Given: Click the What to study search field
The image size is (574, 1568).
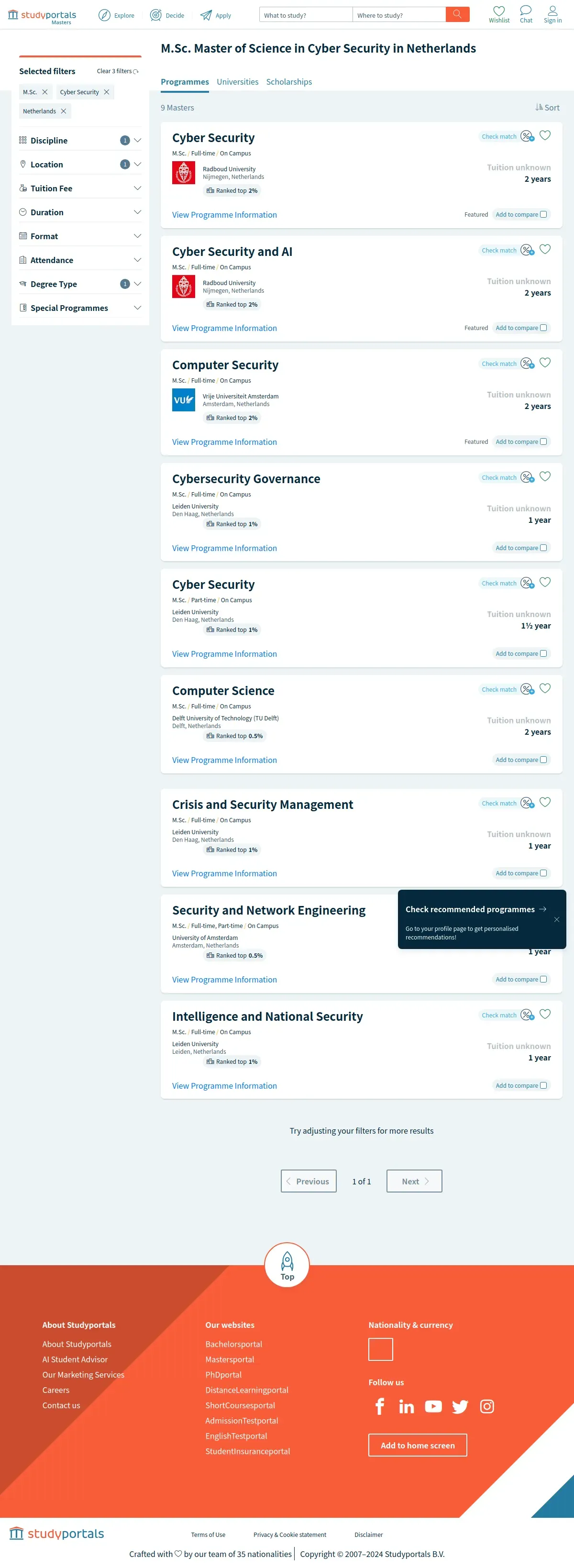Looking at the screenshot, I should [x=306, y=15].
